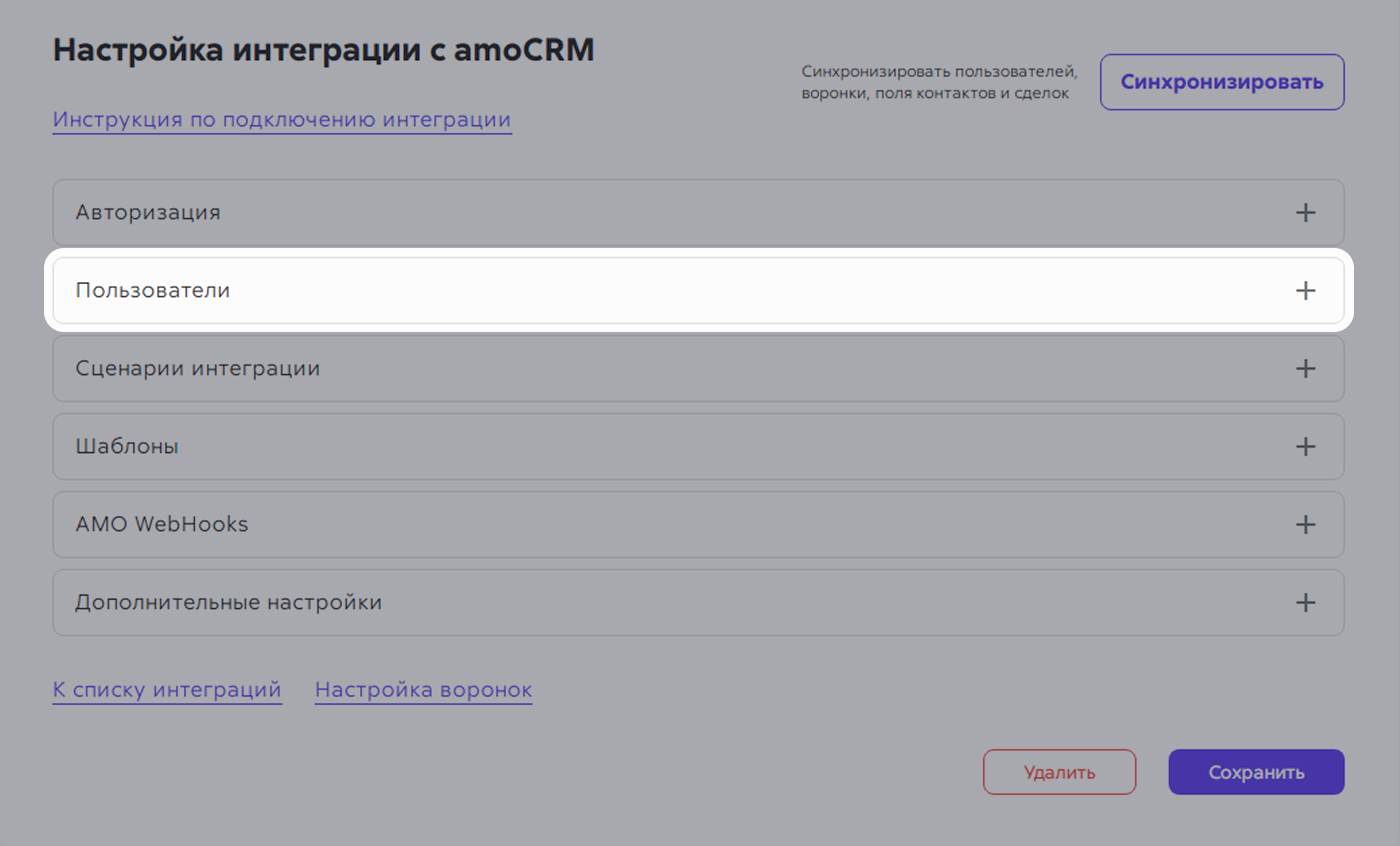
Task: Expand the Шаблоны section by its label
Action: pos(127,447)
